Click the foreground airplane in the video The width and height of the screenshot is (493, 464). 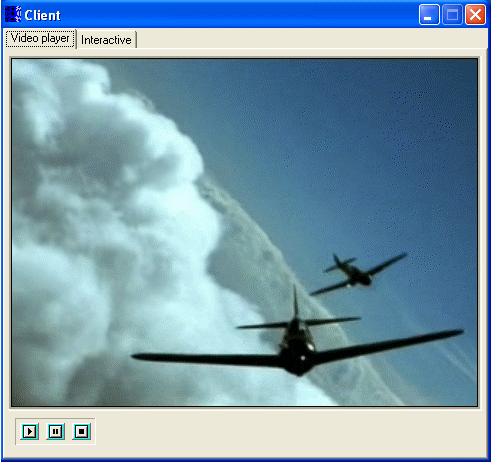298,343
